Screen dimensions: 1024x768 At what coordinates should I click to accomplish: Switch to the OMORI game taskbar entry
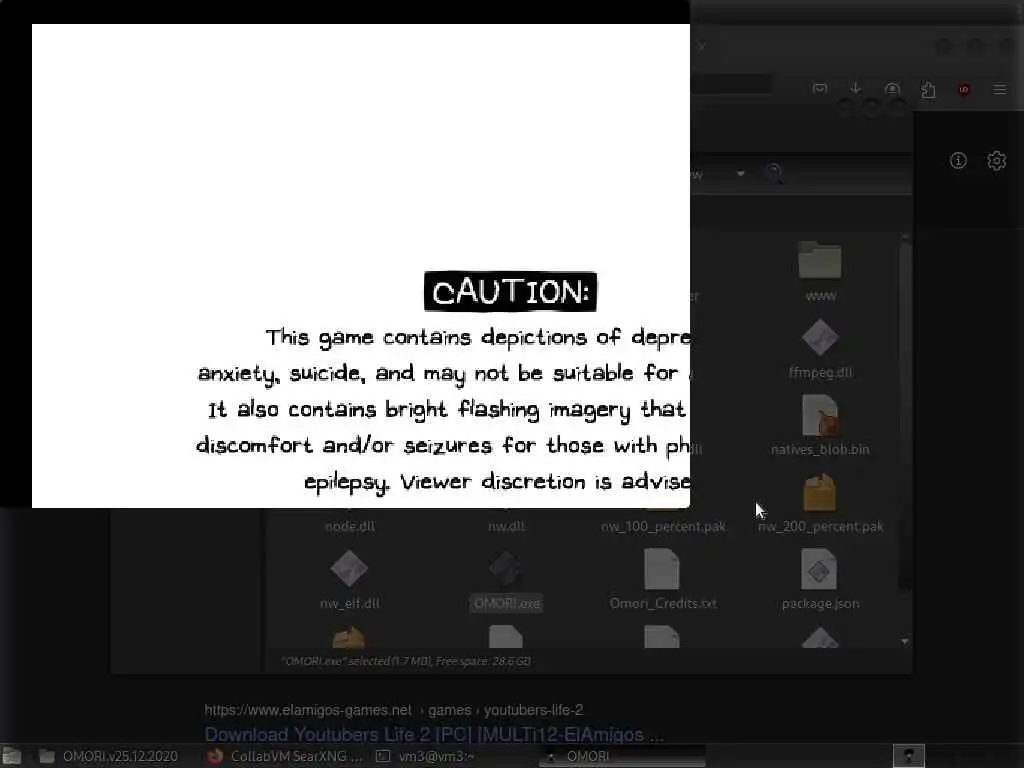tap(622, 756)
